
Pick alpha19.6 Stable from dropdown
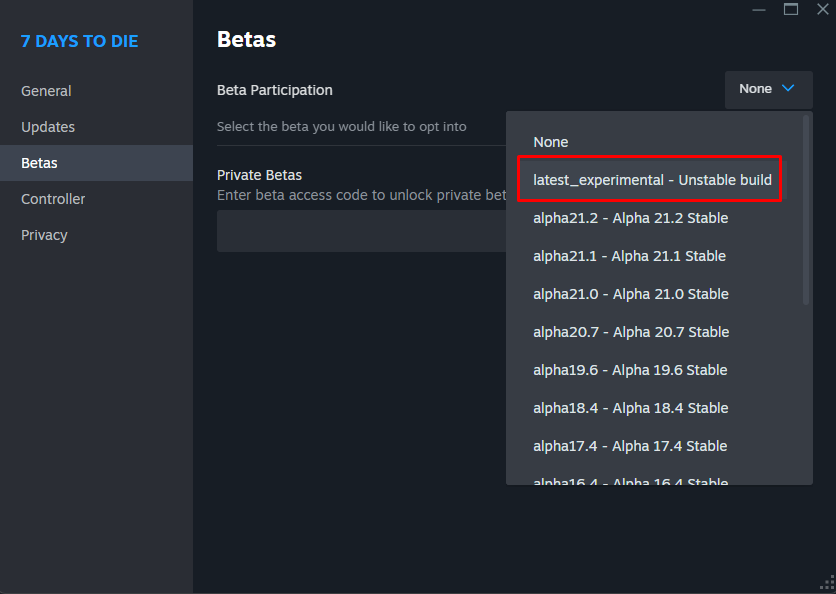[630, 370]
